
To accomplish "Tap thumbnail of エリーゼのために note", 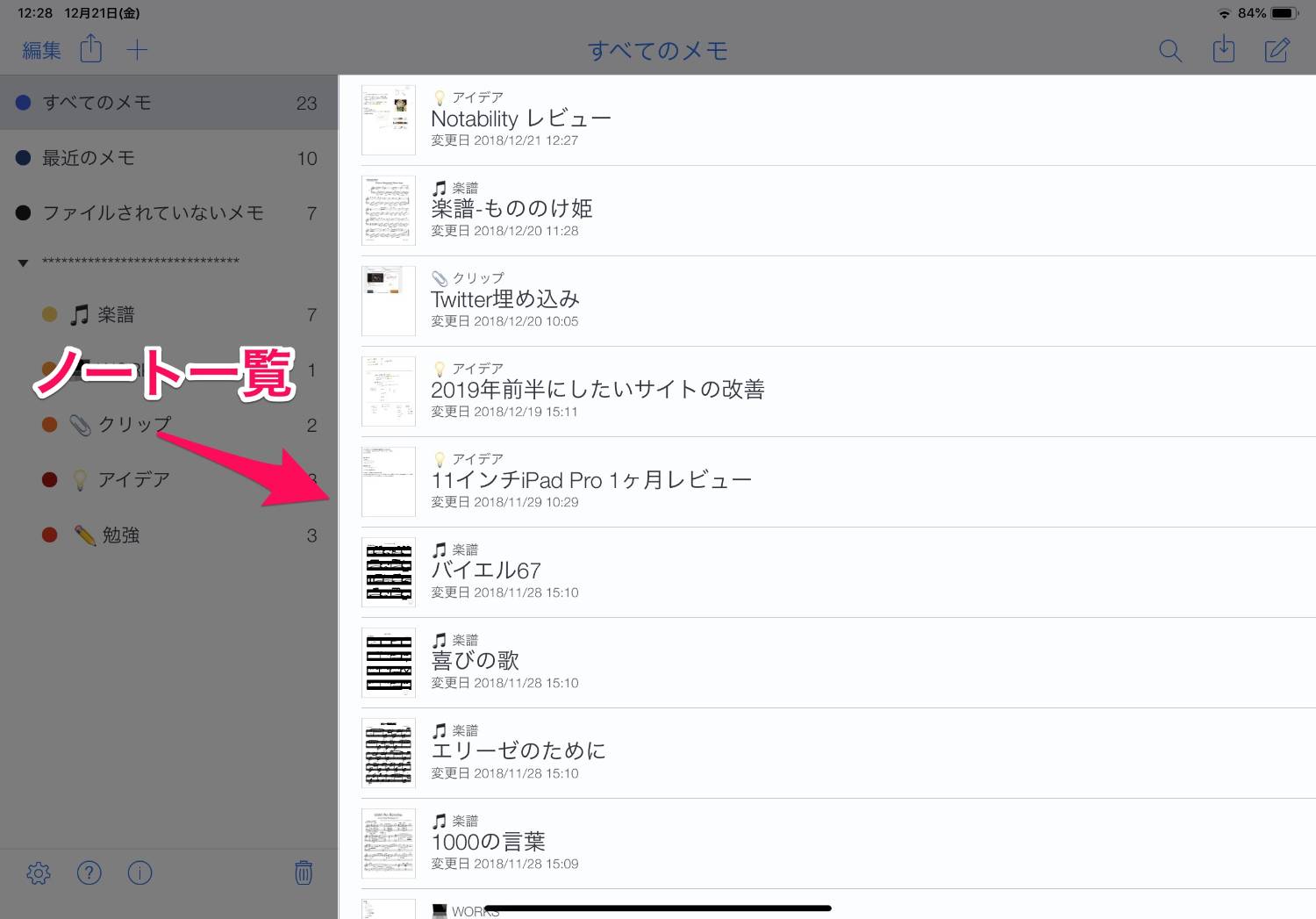I will (389, 753).
